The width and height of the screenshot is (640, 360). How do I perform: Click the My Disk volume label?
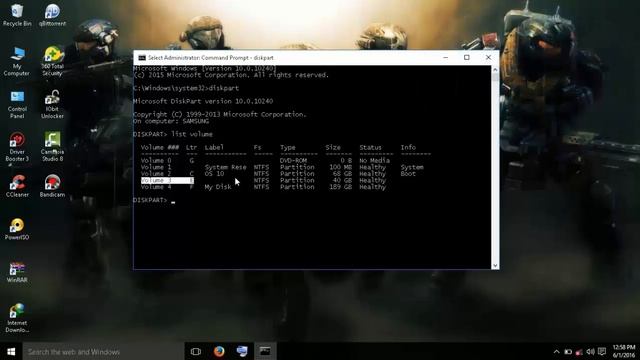pyautogui.click(x=218, y=187)
